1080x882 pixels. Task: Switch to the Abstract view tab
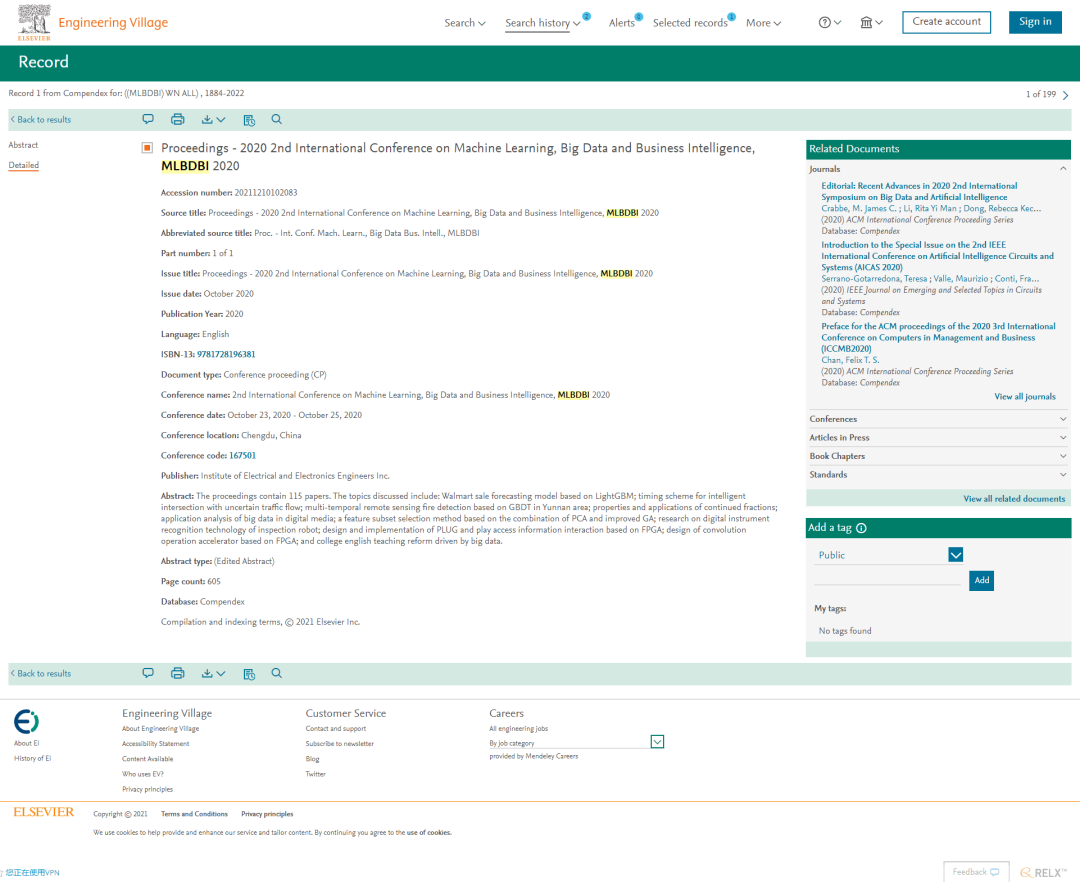click(x=23, y=145)
